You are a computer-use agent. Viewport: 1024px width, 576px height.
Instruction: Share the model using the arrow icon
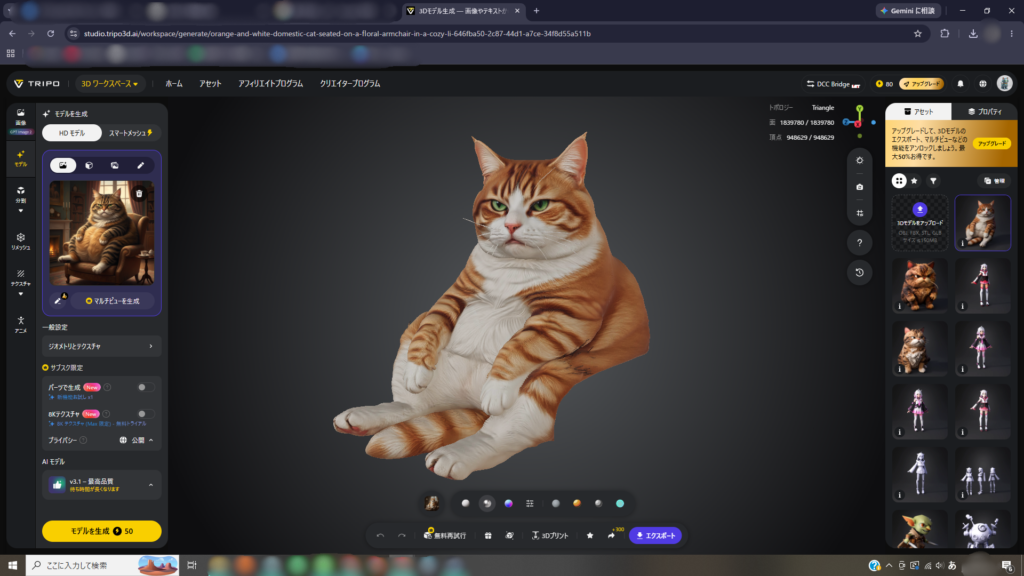[611, 536]
